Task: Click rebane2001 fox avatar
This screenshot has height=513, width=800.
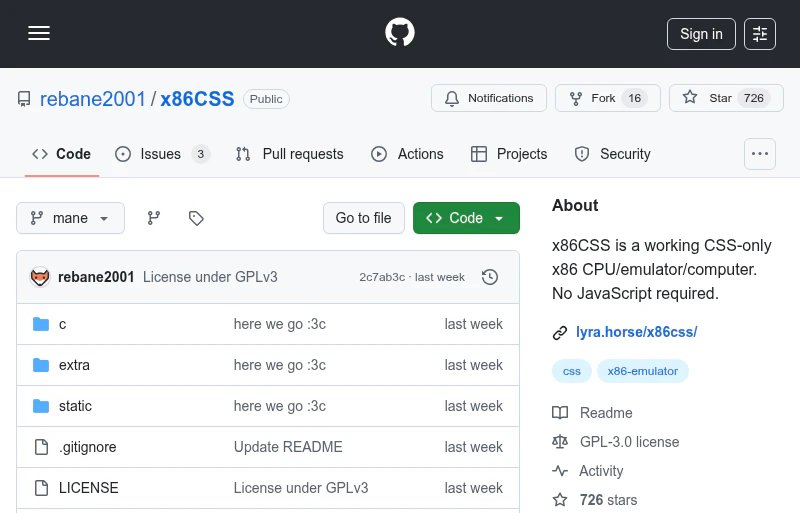Action: tap(40, 277)
